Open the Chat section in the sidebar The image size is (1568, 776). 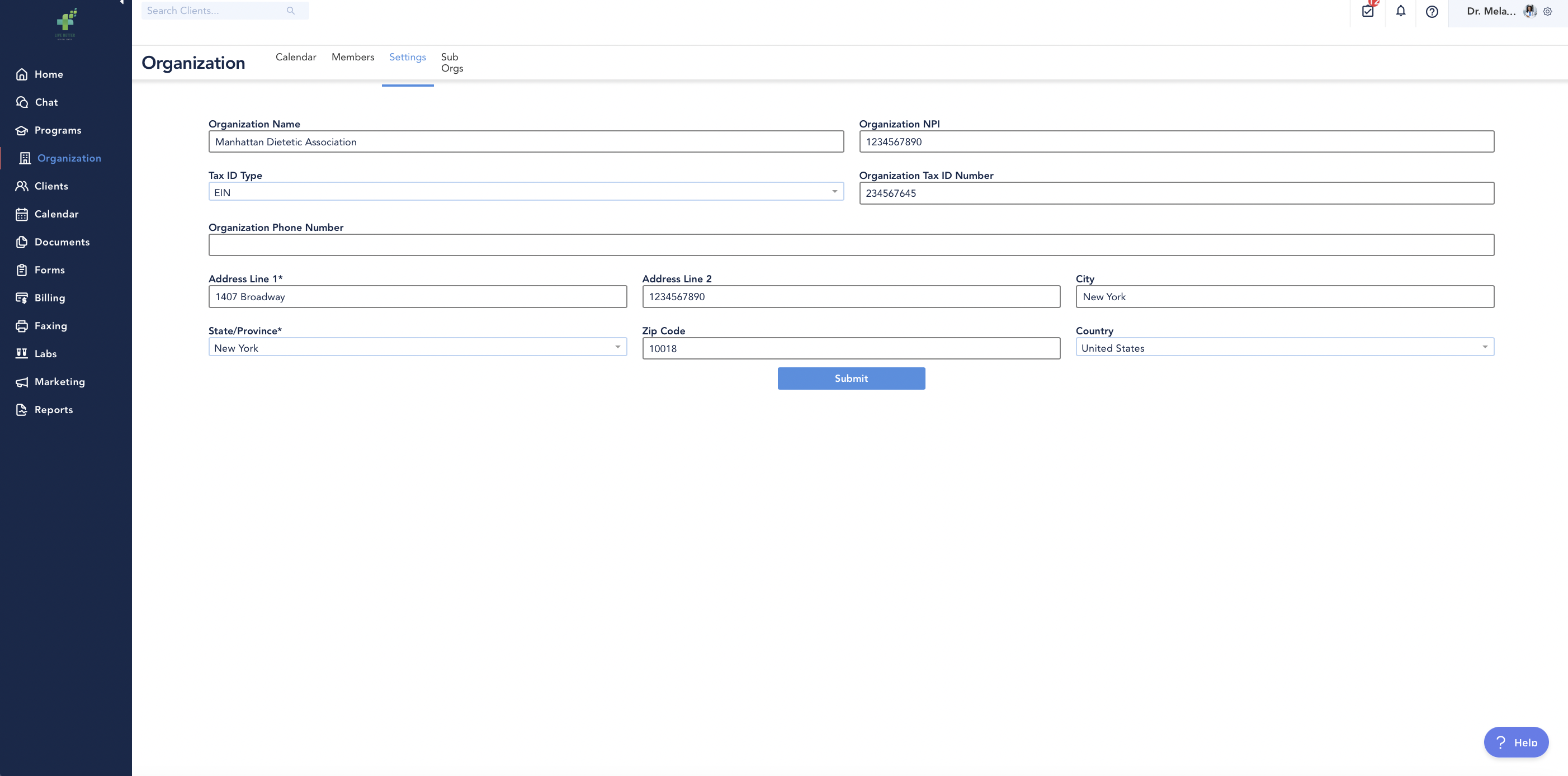tap(46, 102)
